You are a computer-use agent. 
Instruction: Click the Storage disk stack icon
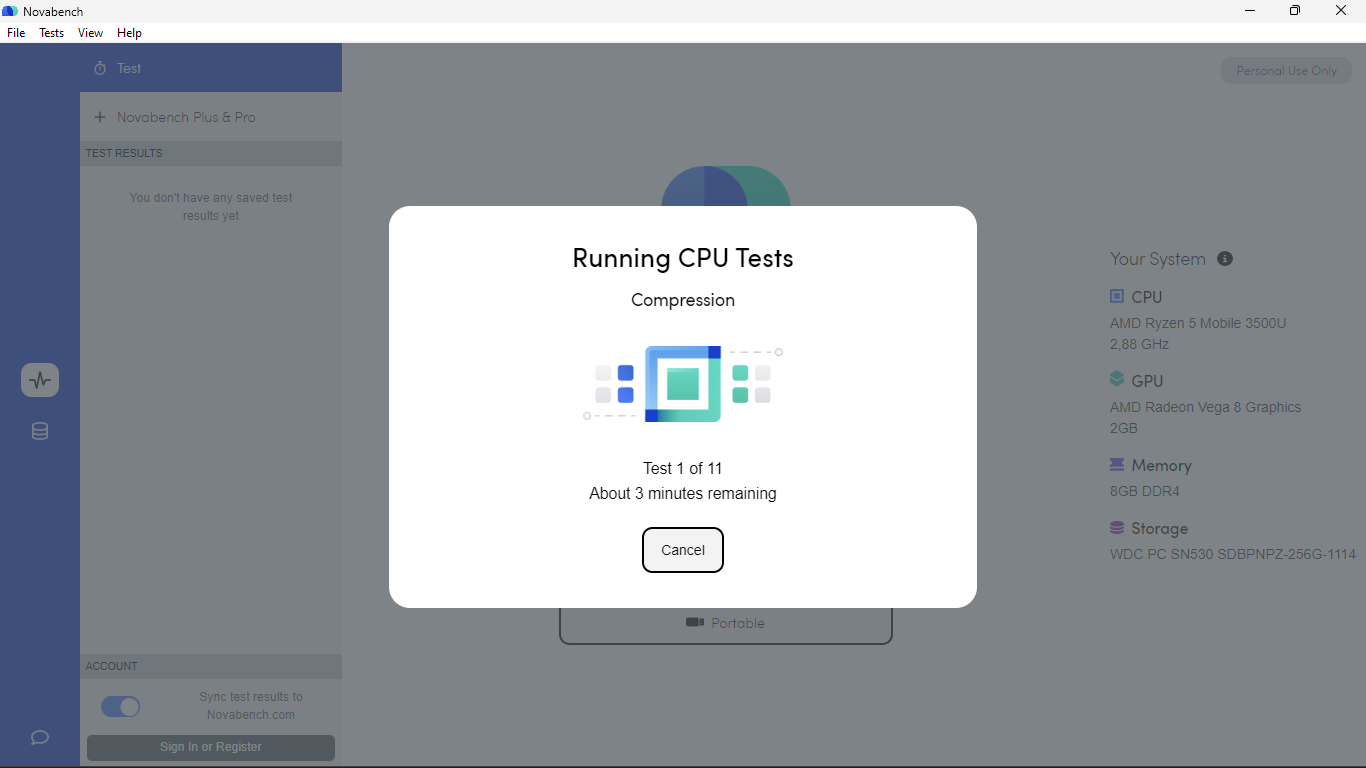[1117, 528]
